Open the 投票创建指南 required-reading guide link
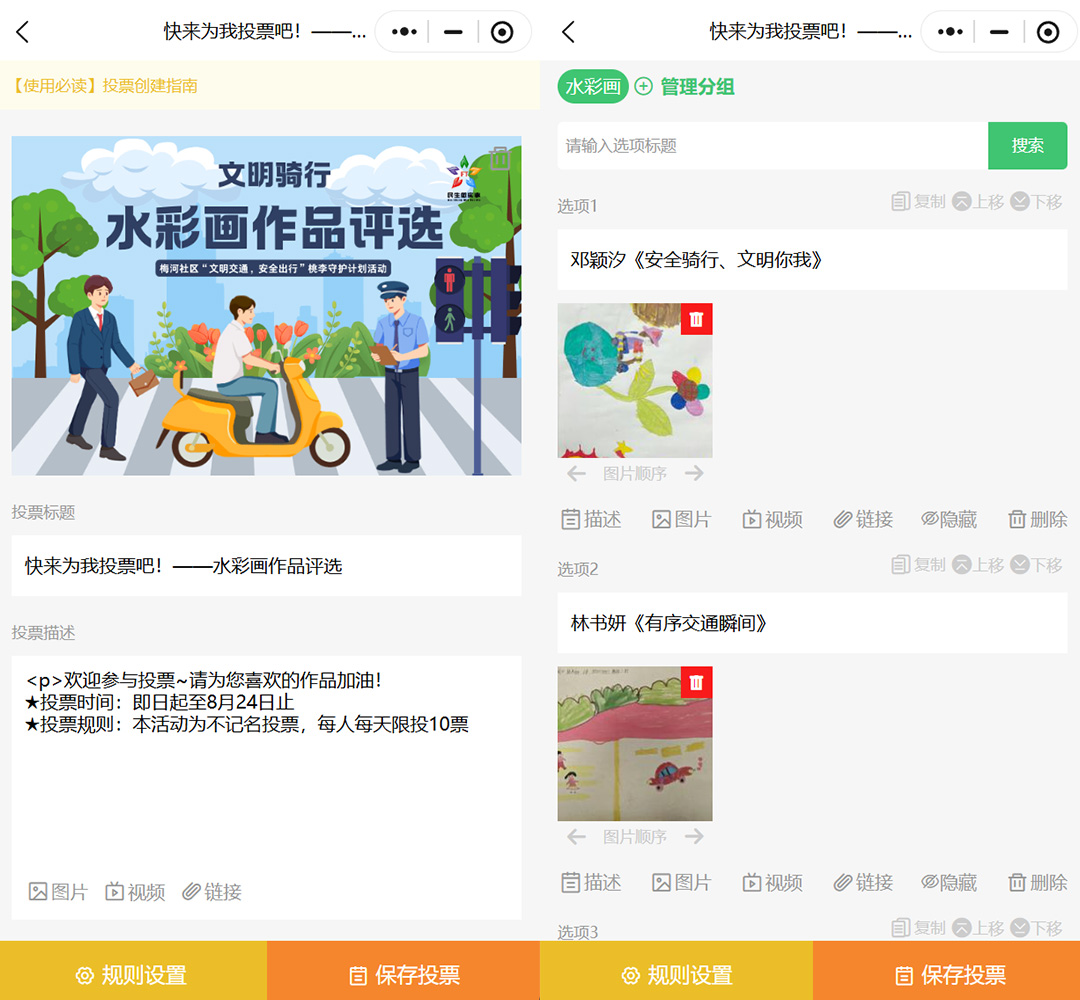Screen dimensions: 1080x1000 tap(105, 86)
